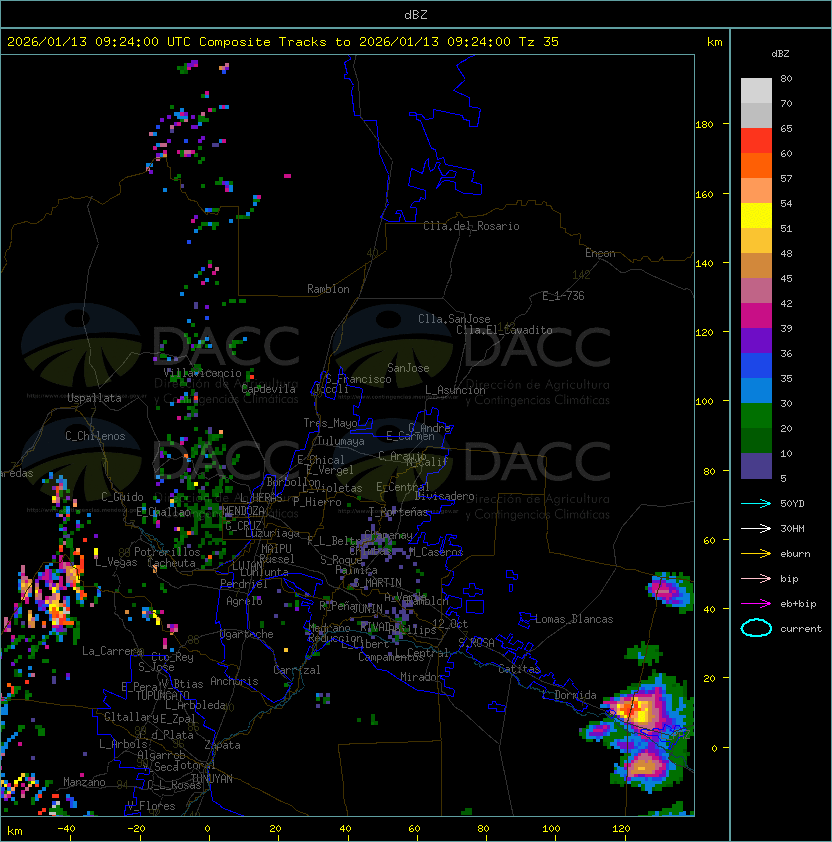This screenshot has width=832, height=842.
Task: Click the Catitas place label
Action: pyautogui.click(x=519, y=669)
